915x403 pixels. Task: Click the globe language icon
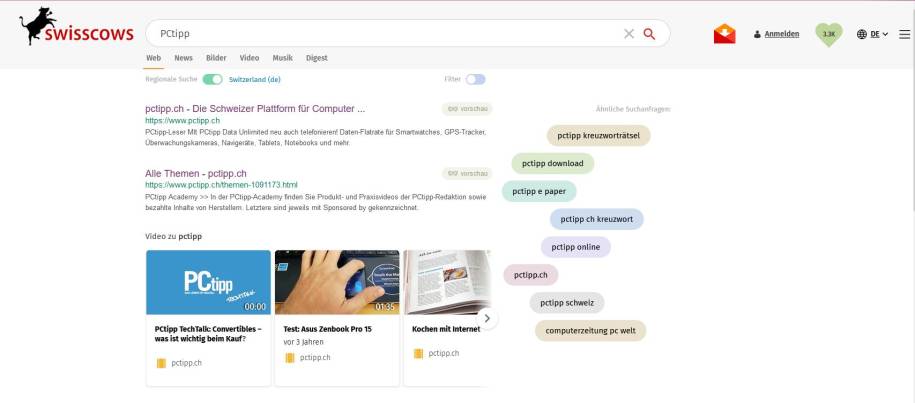863,34
